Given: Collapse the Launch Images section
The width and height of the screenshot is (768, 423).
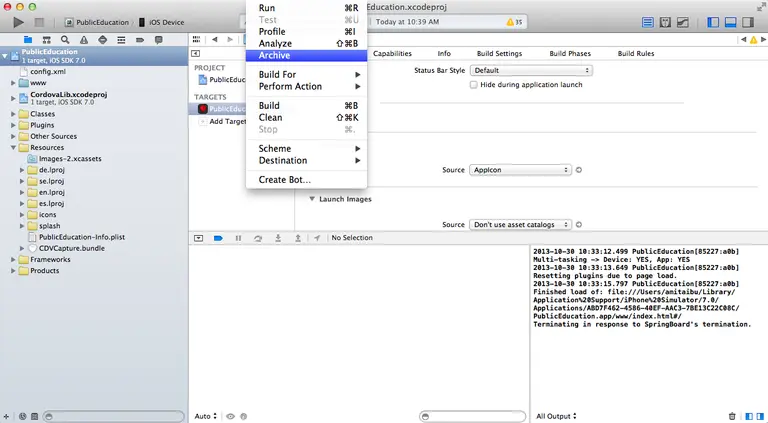Looking at the screenshot, I should click(x=312, y=199).
